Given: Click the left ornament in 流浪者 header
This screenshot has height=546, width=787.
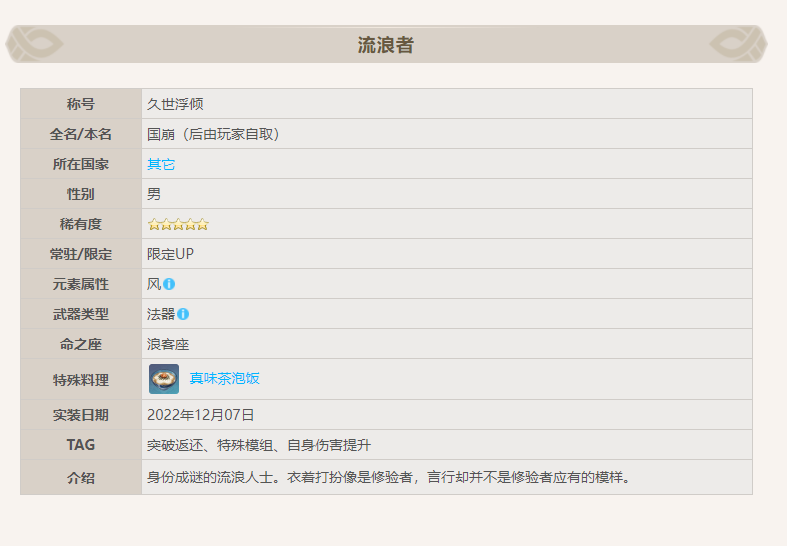Looking at the screenshot, I should click(x=35, y=44).
